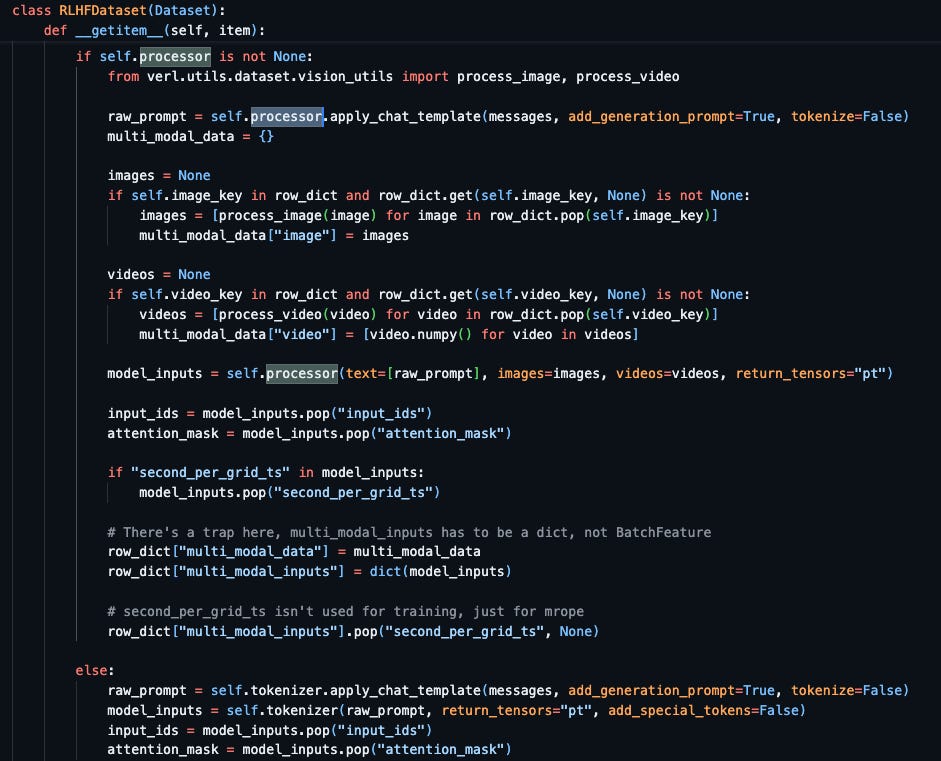Click 'multi_modal_data = {}' assignment line
941x761 pixels.
click(x=190, y=136)
